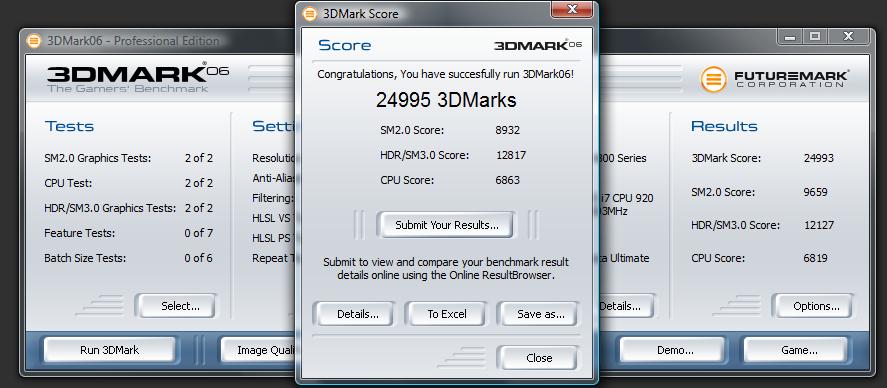Click the 3DMark06 main window title icon
Screen dimensions: 887x388
coord(35,41)
